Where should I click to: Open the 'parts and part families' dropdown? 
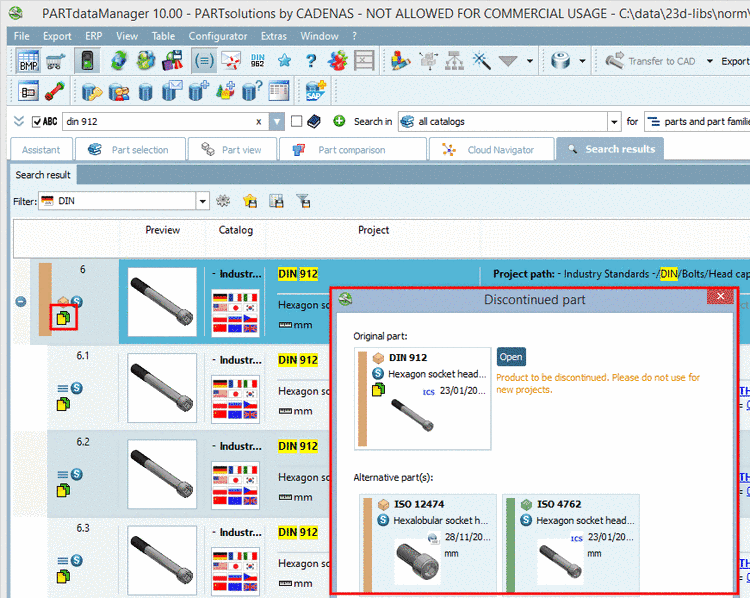pyautogui.click(x=697, y=122)
